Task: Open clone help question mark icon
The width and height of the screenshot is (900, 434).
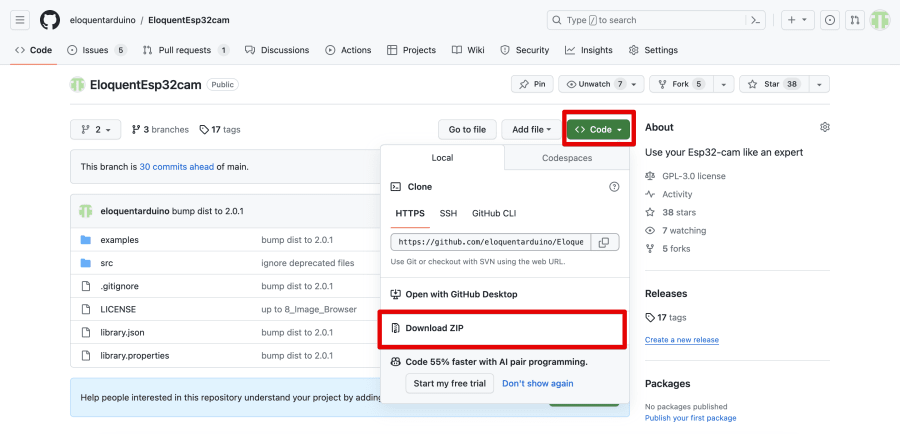Action: click(614, 187)
